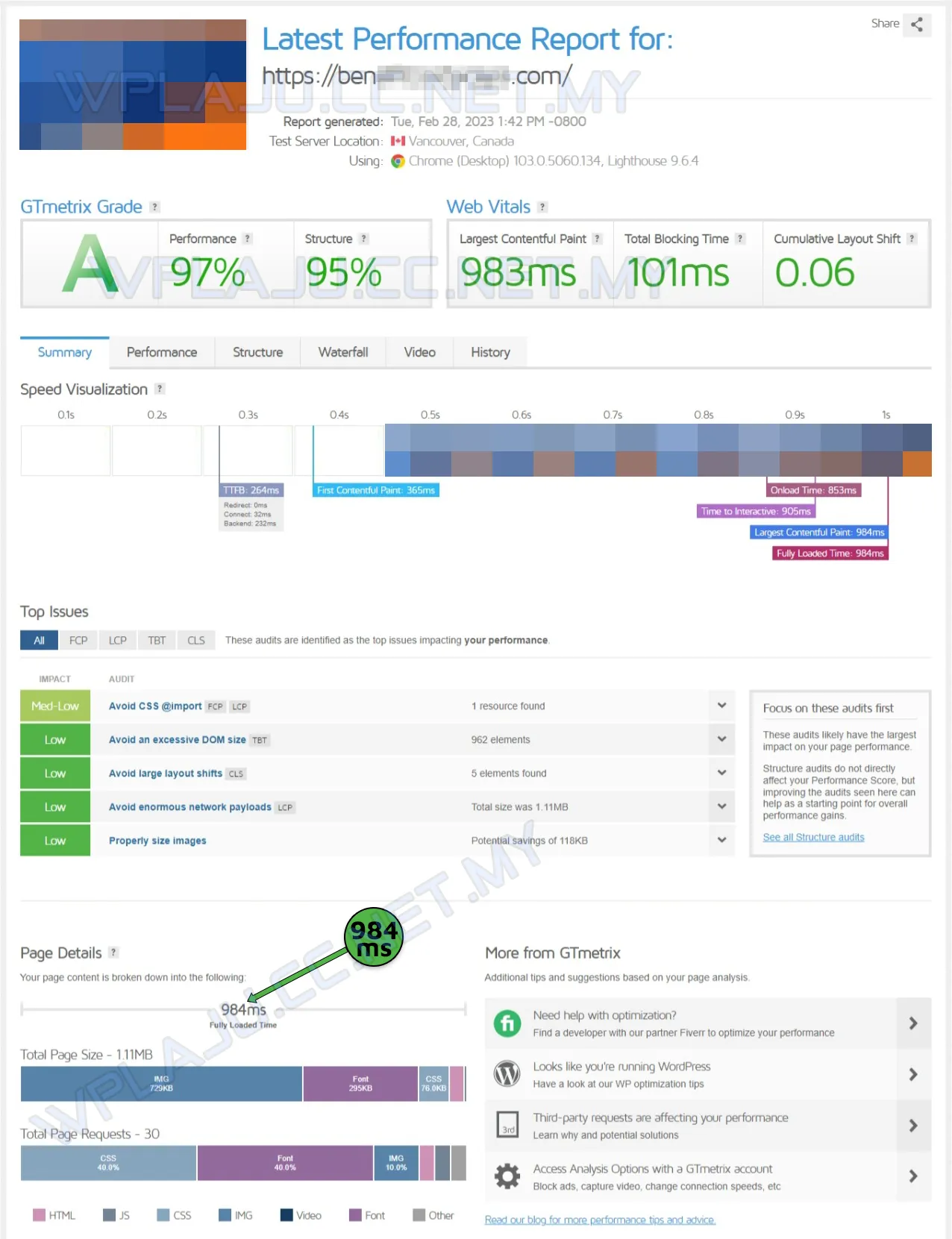The width and height of the screenshot is (952, 1239).
Task: Expand the excessive DOM size audit
Action: (721, 739)
